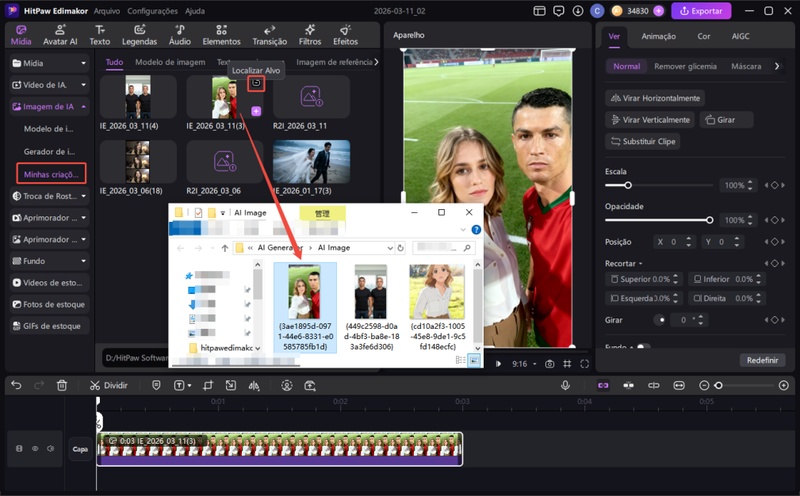Click the delete trash icon in timeline toolbar
Viewport: 800px width, 496px height.
(x=62, y=385)
